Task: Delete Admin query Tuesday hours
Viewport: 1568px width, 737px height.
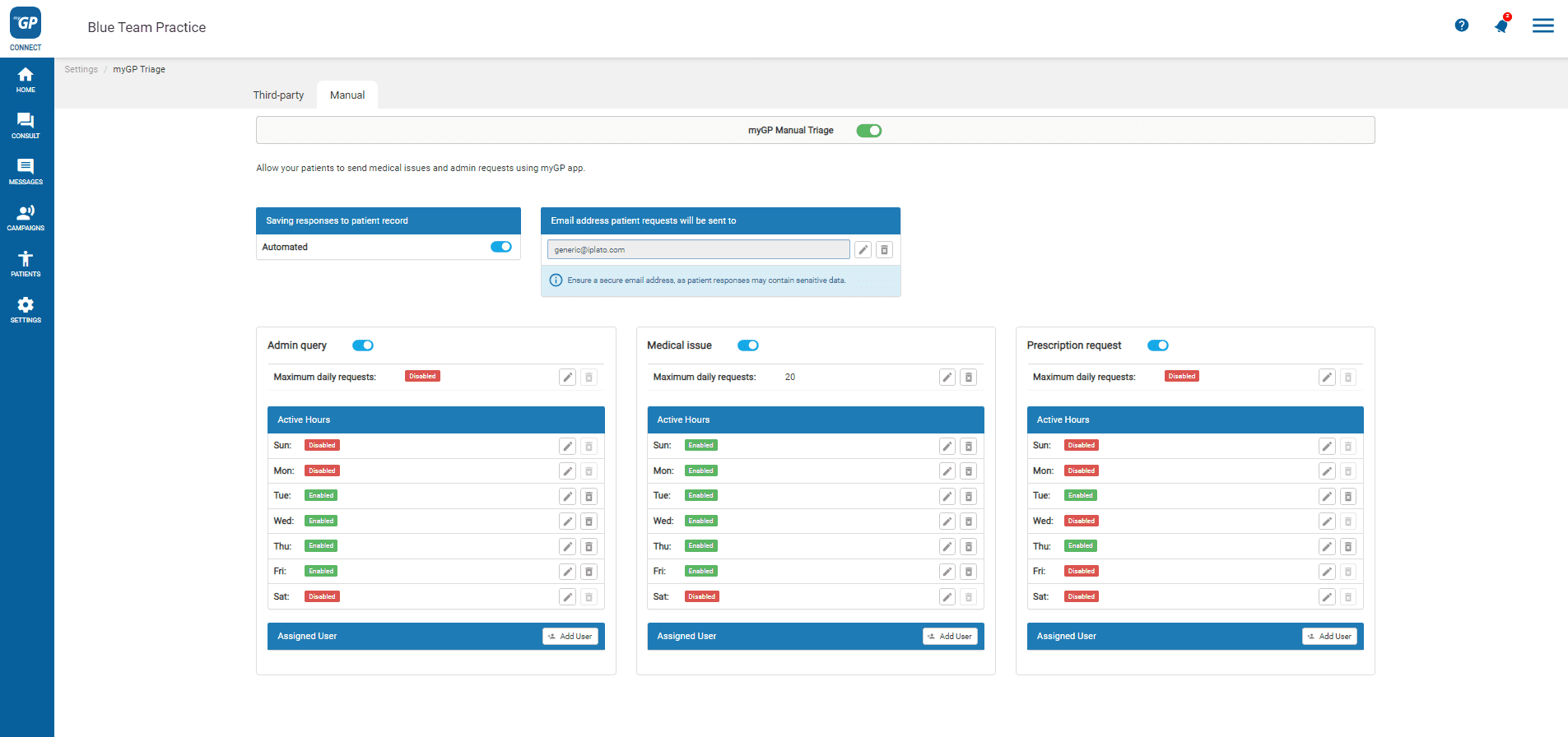Action: 589,497
